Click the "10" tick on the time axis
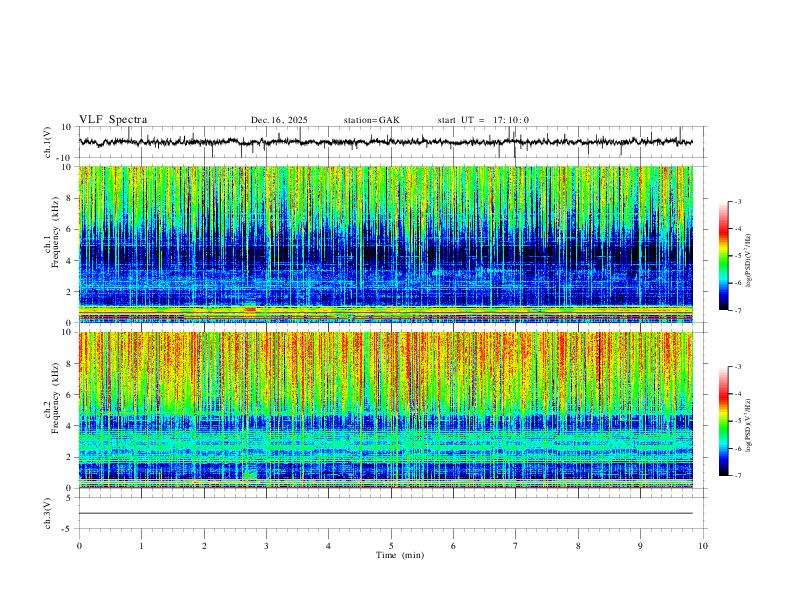 tap(703, 546)
